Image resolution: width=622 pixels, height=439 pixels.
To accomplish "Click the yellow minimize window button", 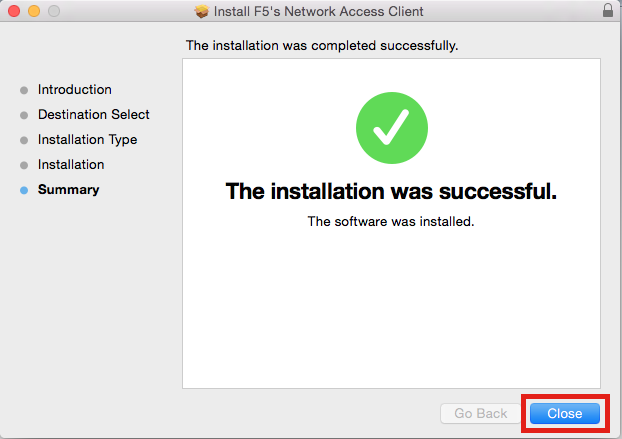I will pyautogui.click(x=34, y=11).
